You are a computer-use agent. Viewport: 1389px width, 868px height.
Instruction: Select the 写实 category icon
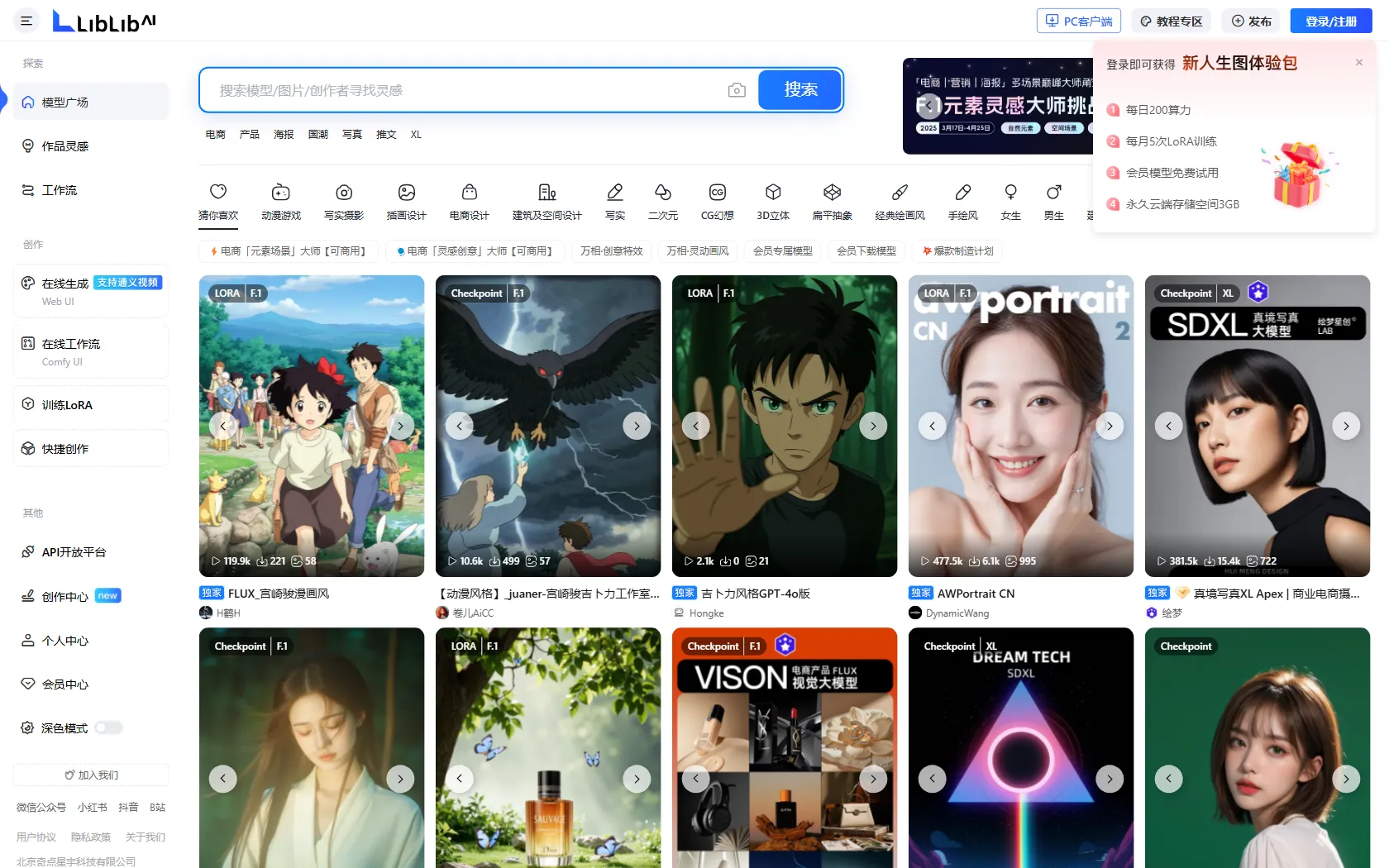point(615,202)
